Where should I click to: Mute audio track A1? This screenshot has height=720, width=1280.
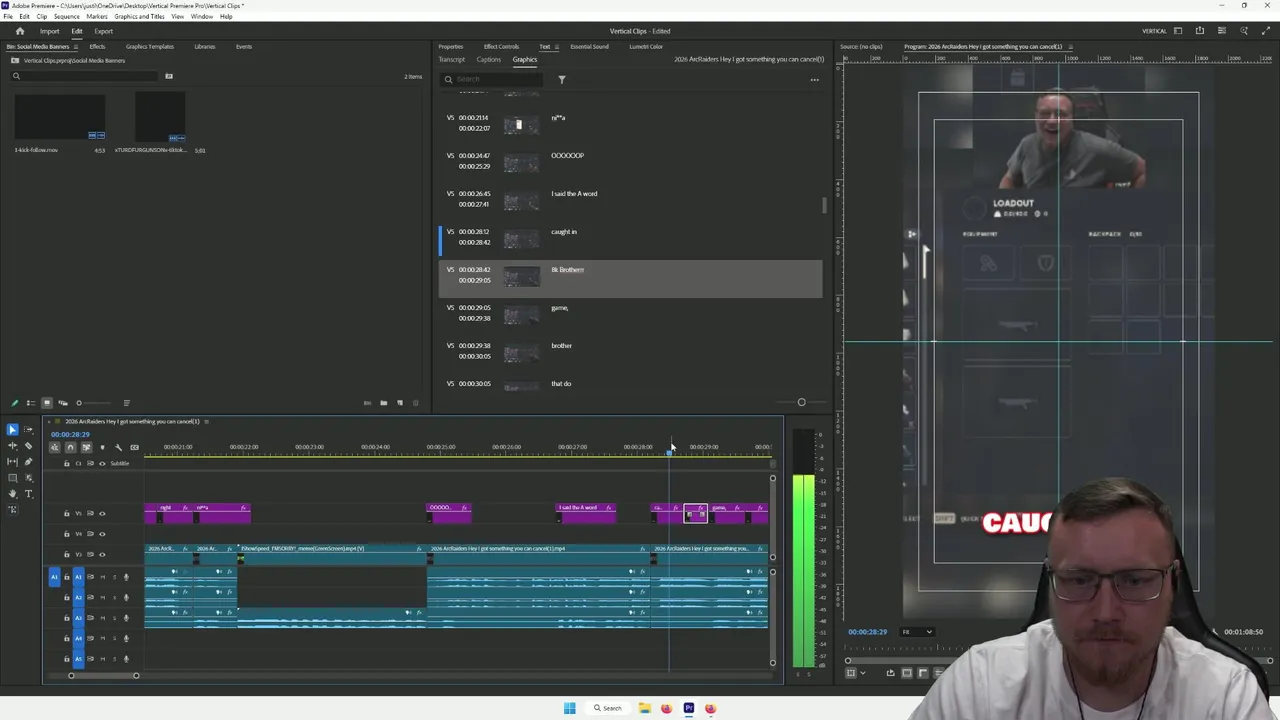point(101,577)
